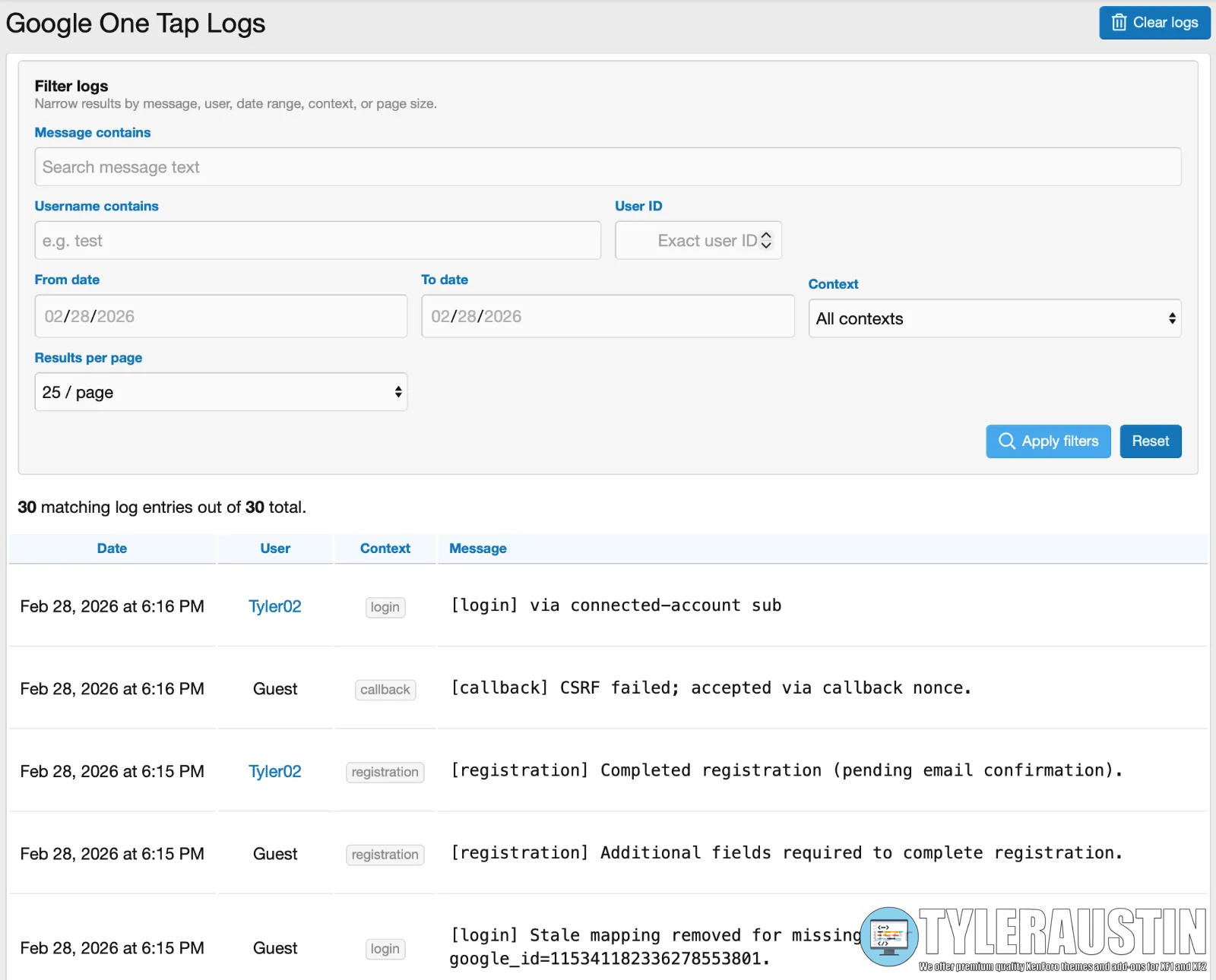Open Tyler02 user link in login row
The height and width of the screenshot is (980, 1216).
click(x=275, y=606)
